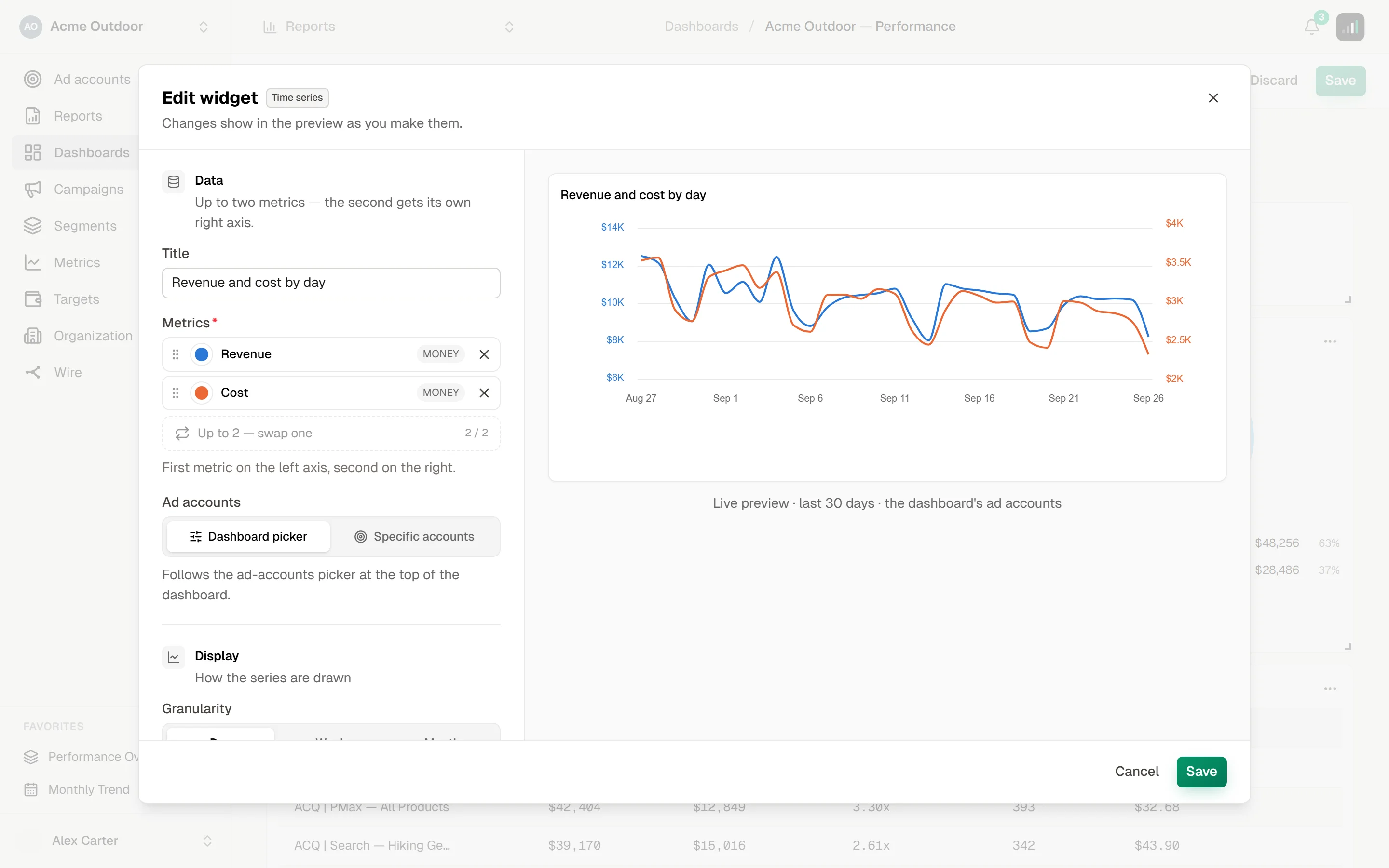This screenshot has width=1389, height=868.
Task: Open the lower widget's three-dot menu behind the dialog
Action: tap(1330, 689)
